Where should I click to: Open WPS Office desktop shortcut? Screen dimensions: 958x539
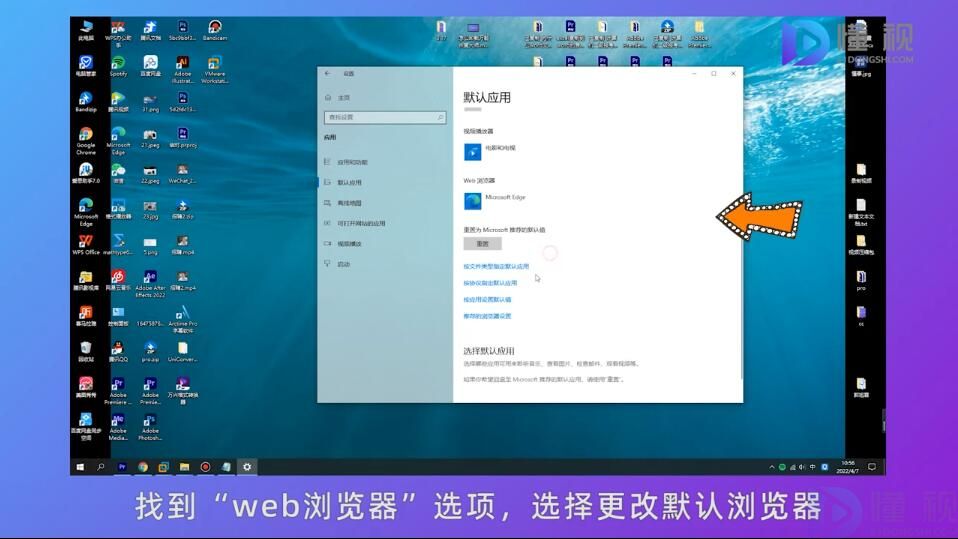pyautogui.click(x=86, y=244)
